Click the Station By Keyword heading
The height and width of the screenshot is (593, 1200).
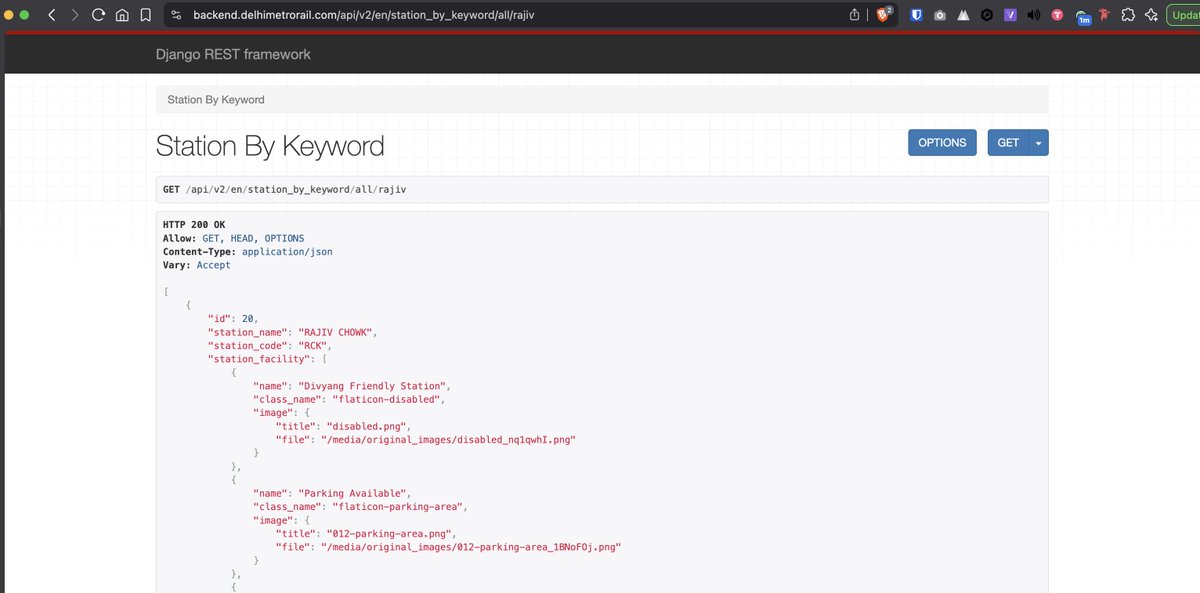coord(270,146)
